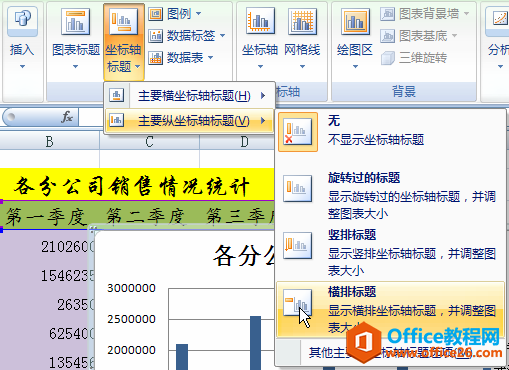Click the Data Table (数据表) icon

pos(155,57)
